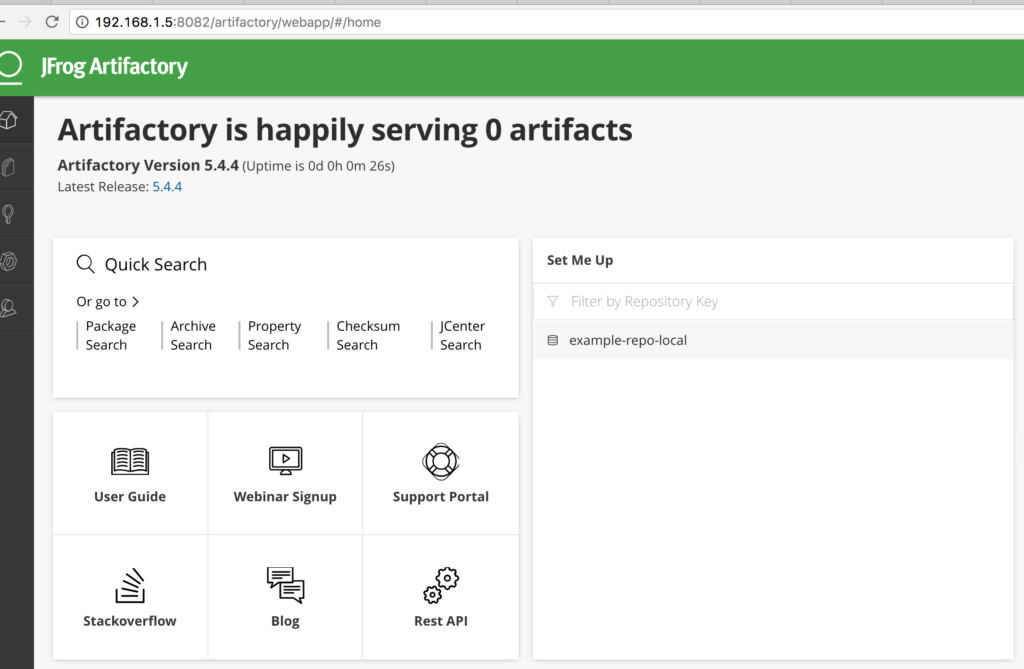Go to JCenter Search
1024x669 pixels.
click(x=462, y=335)
